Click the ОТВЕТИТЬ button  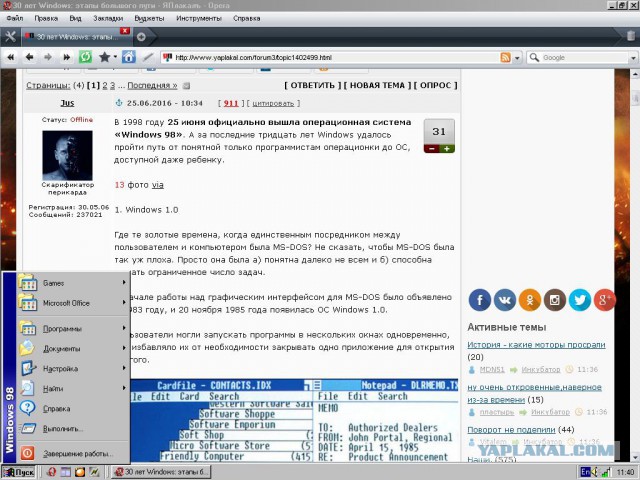pyautogui.click(x=312, y=85)
